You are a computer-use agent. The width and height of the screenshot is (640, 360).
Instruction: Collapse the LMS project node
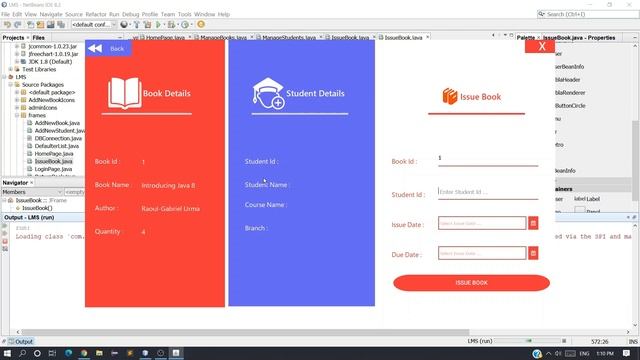click(x=4, y=77)
